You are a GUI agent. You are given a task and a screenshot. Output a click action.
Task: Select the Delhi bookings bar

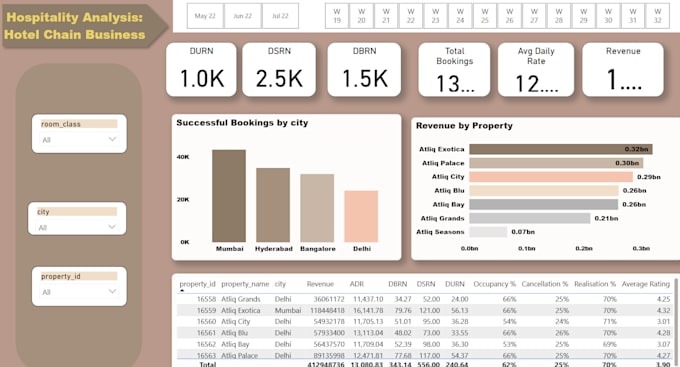(361, 216)
